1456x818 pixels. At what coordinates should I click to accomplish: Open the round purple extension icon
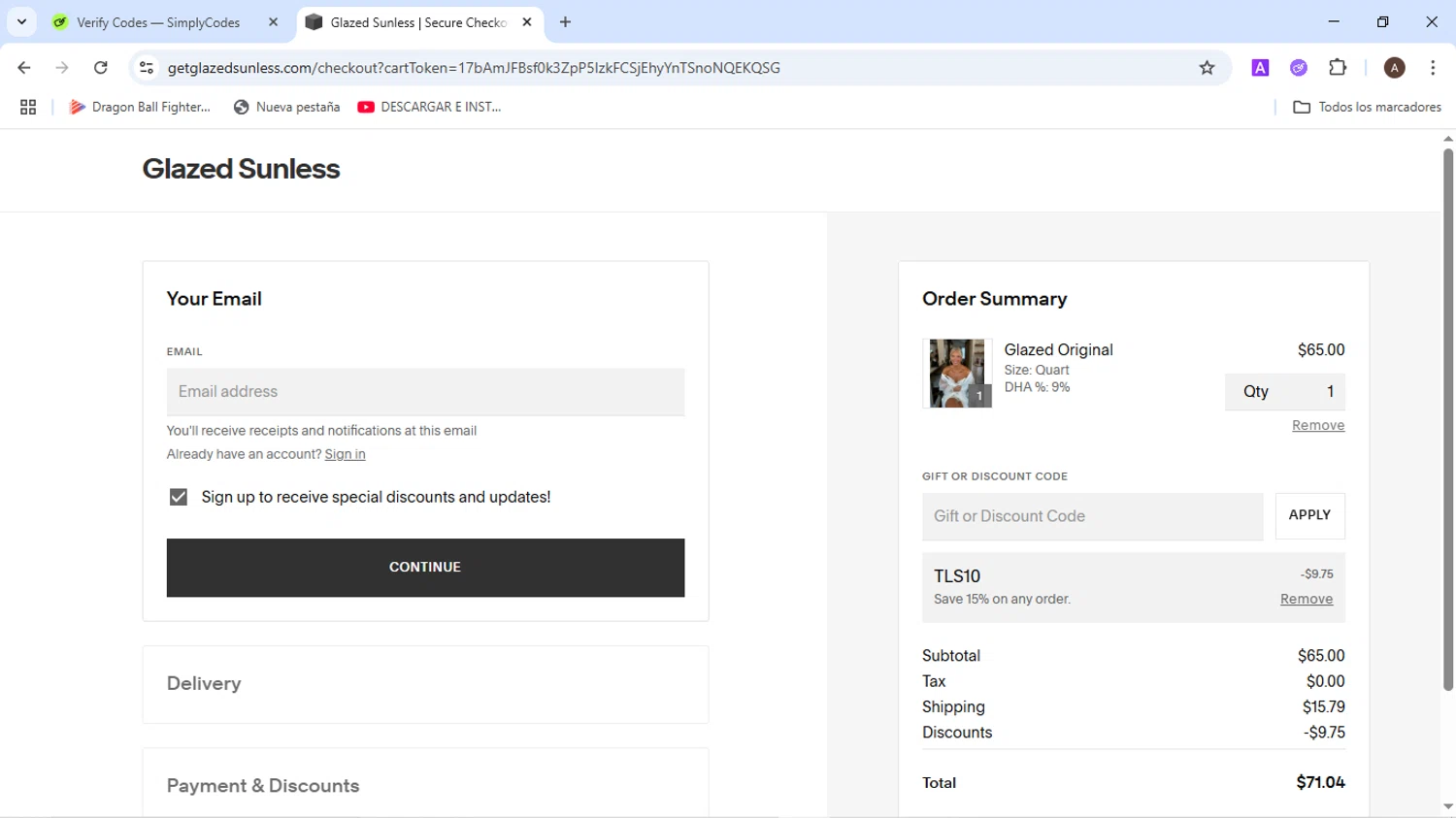1299,68
